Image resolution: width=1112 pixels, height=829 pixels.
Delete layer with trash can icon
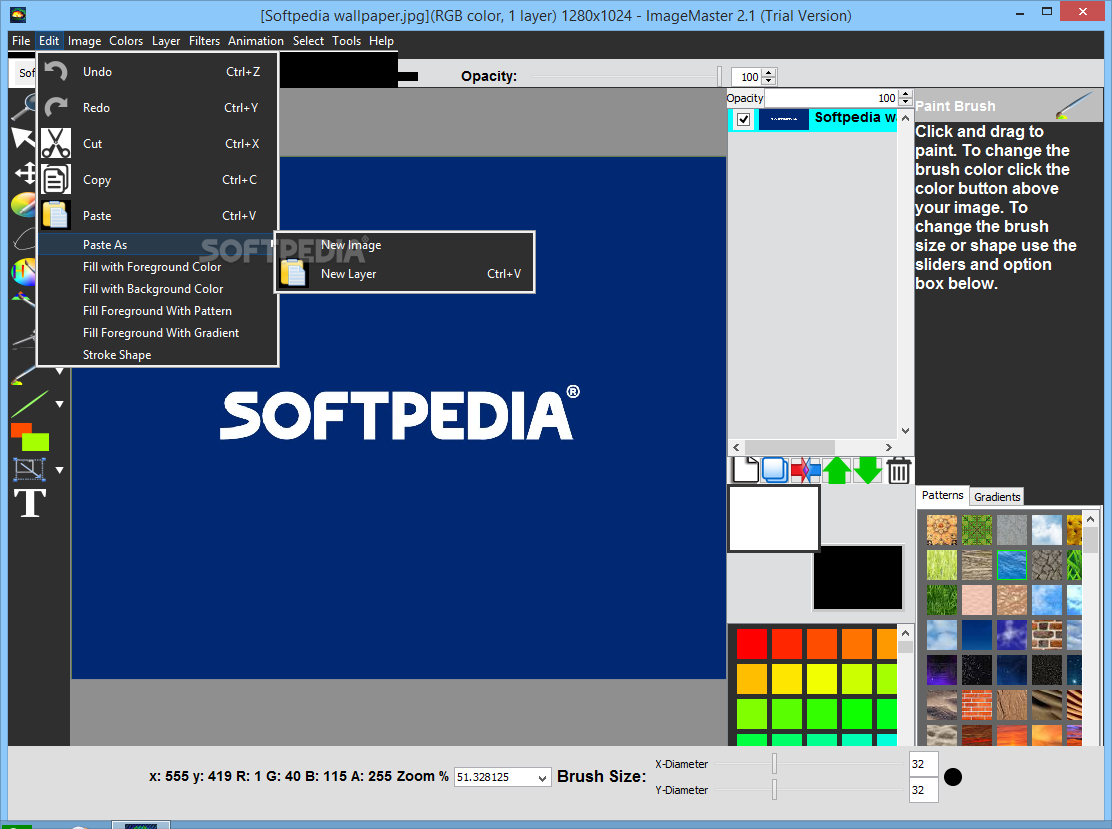(899, 470)
